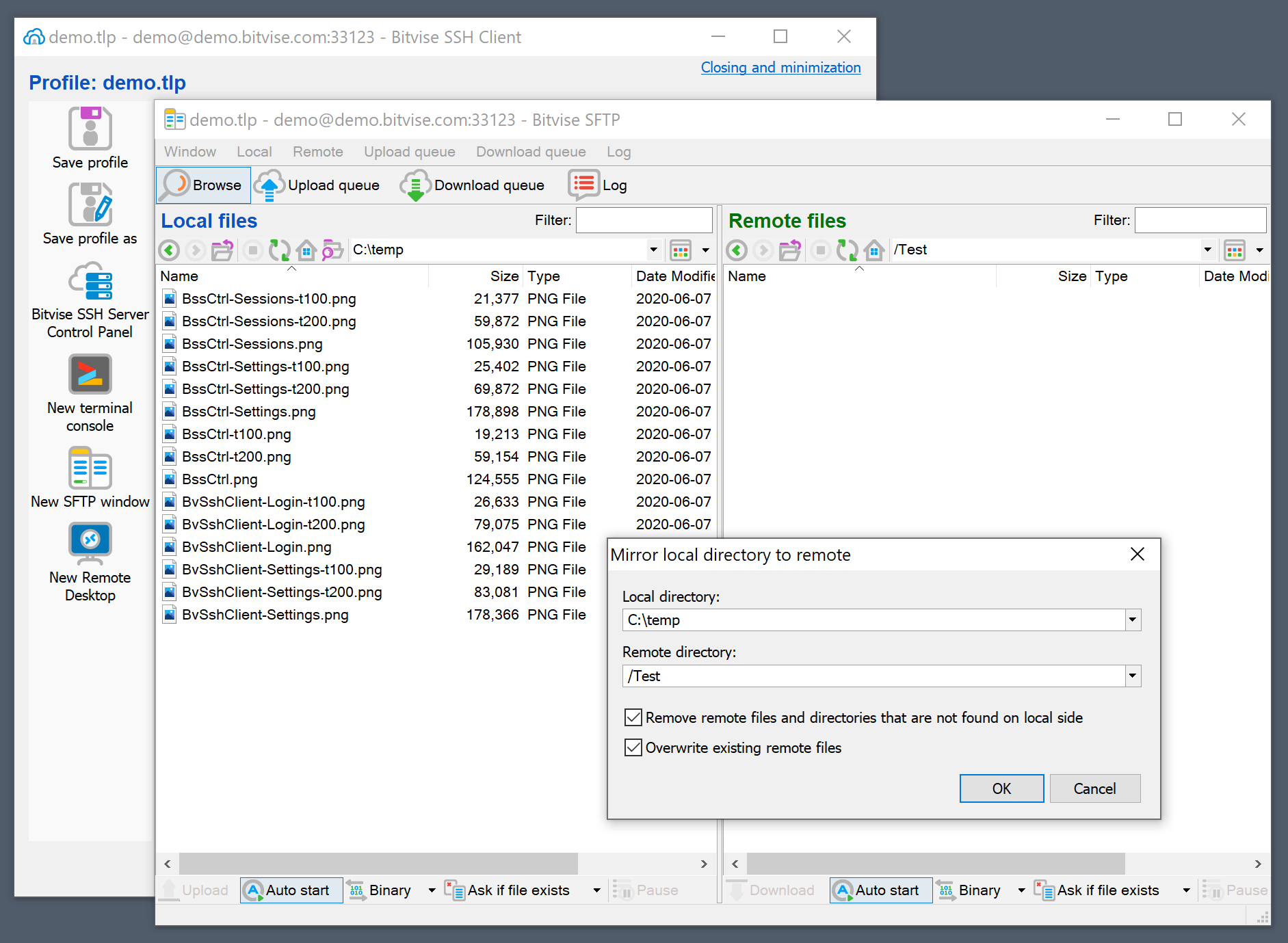Open local Ask if file exists dropdown
The height and width of the screenshot is (943, 1288).
point(596,890)
